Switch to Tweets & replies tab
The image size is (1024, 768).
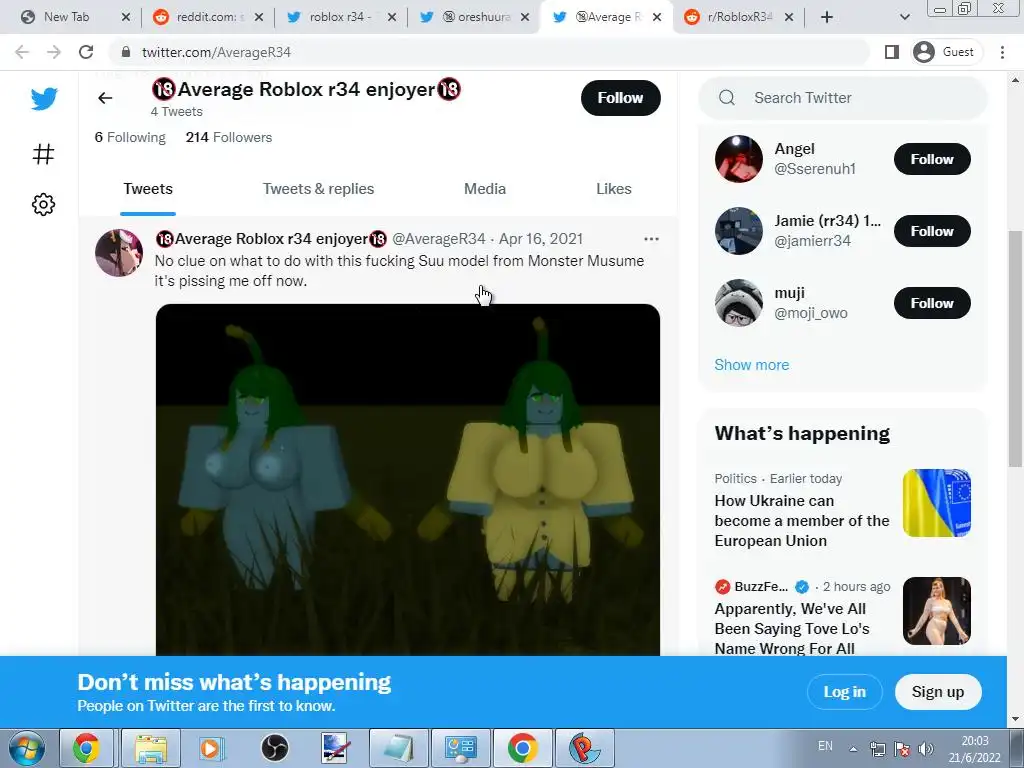click(x=318, y=189)
